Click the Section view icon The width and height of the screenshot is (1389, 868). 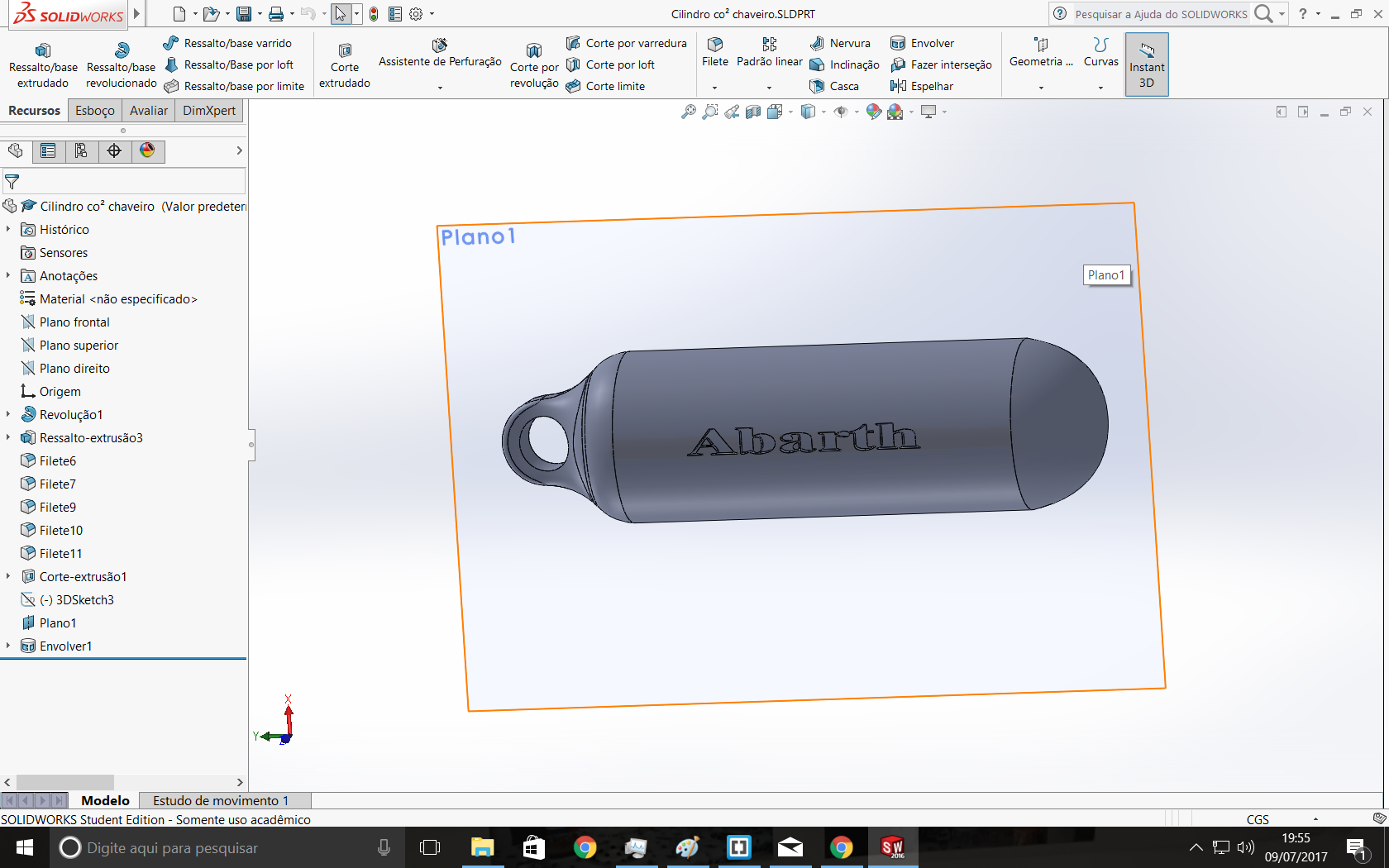(x=753, y=112)
